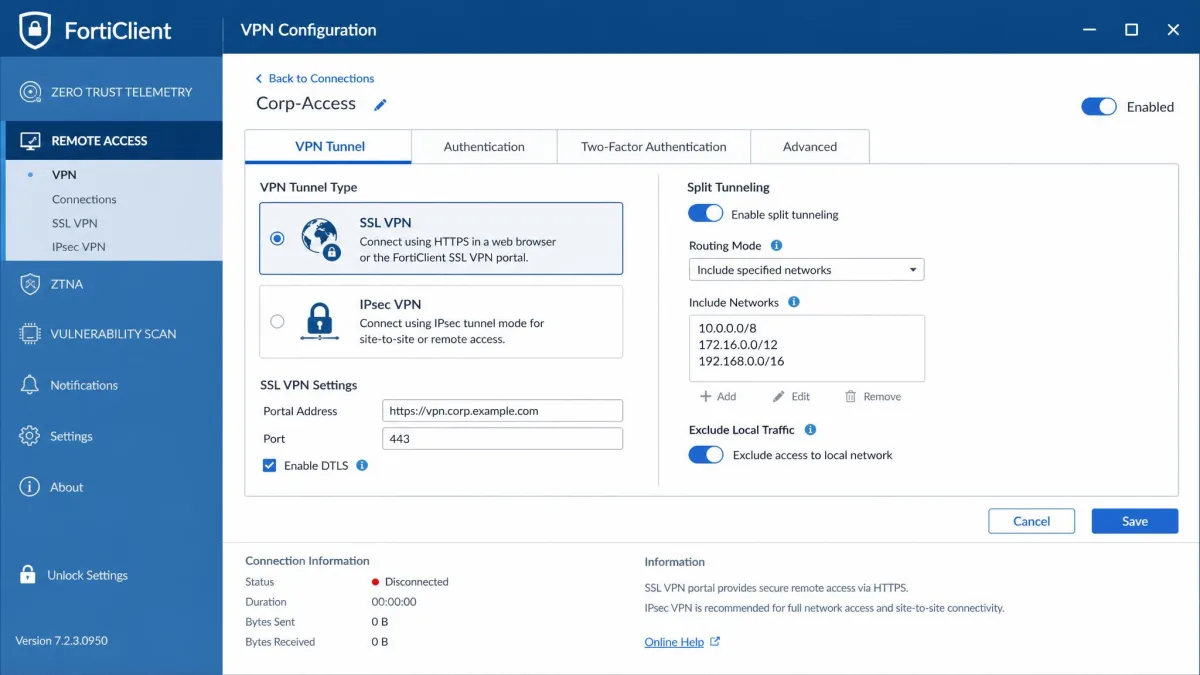Switch to the Authentication tab

pyautogui.click(x=484, y=146)
